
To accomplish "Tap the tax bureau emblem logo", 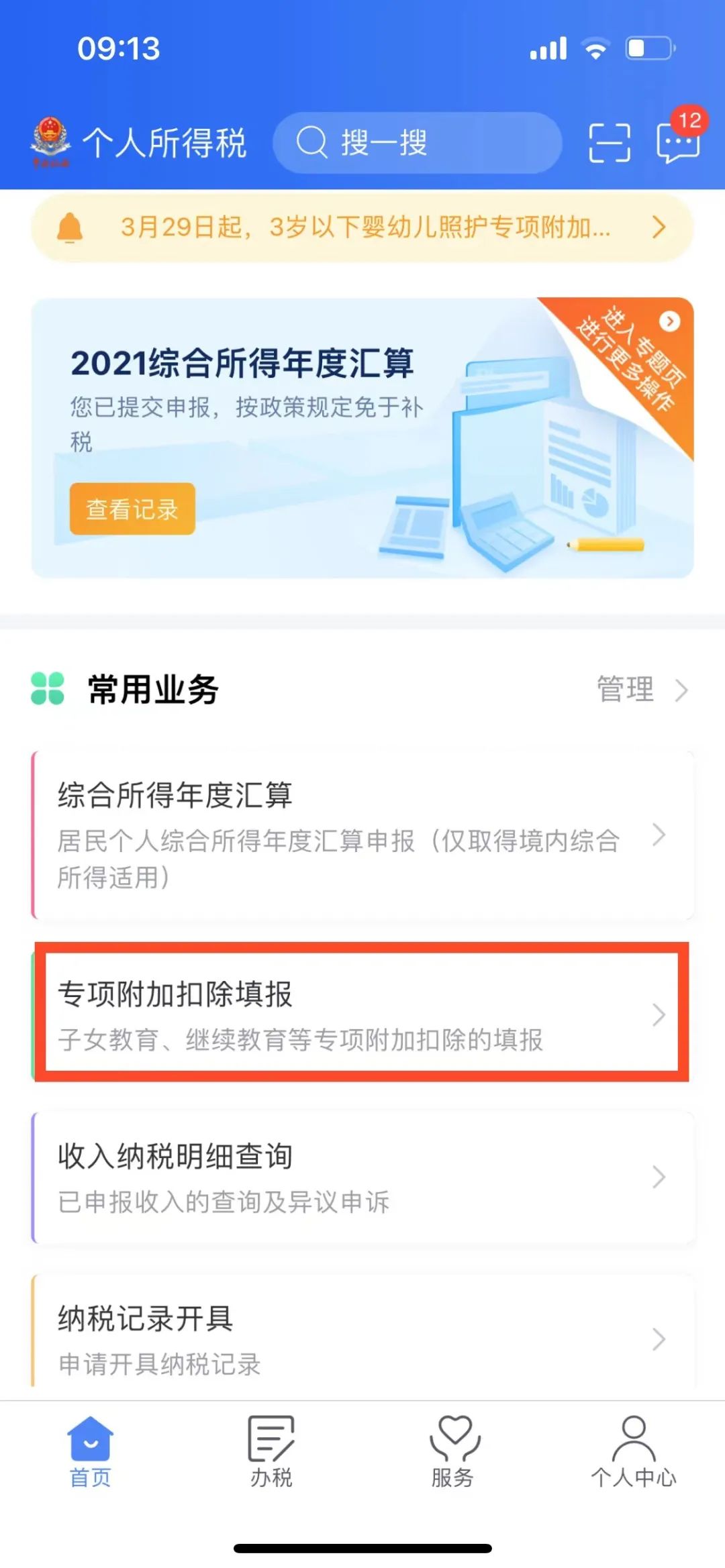I will (x=50, y=142).
